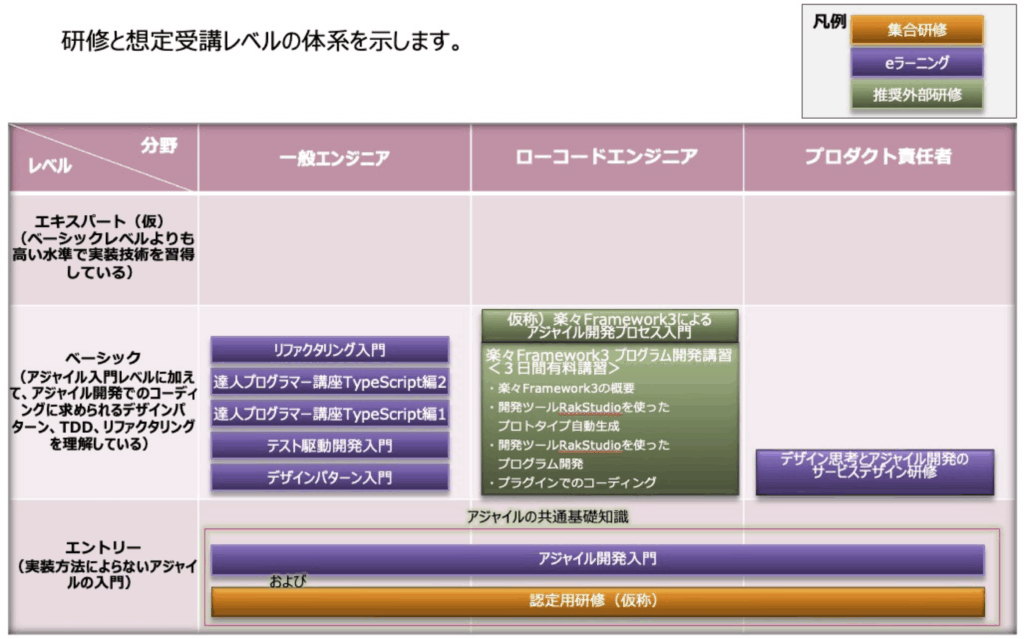Click the 集合研修 orange legend swatch
Viewport: 1024px width, 639px height.
(x=916, y=30)
